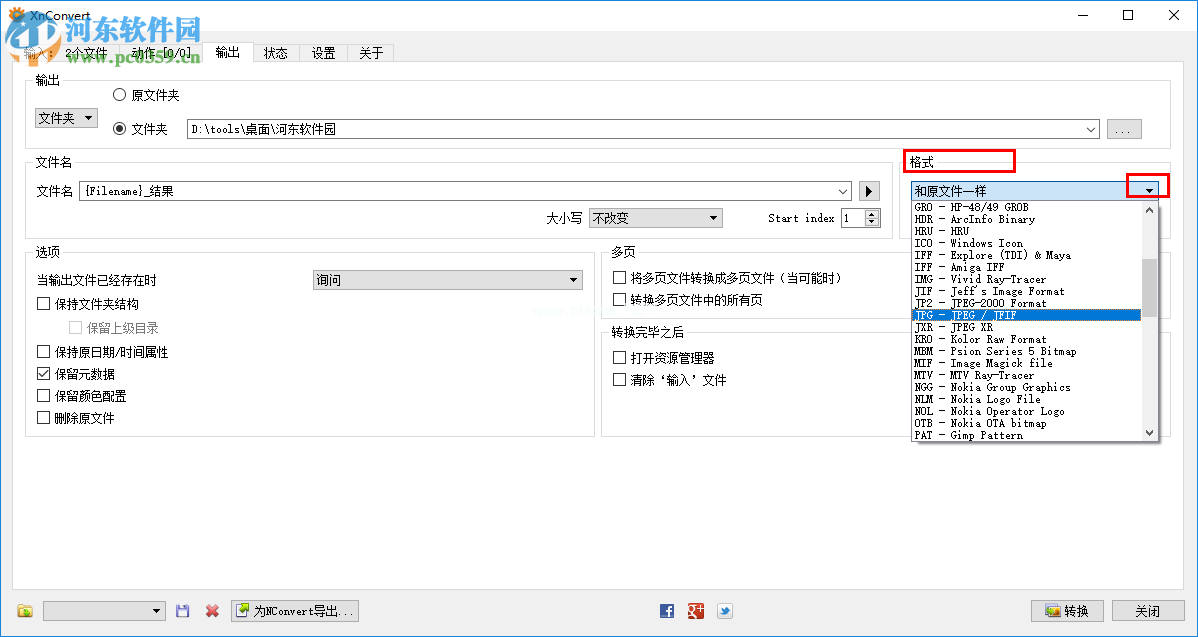This screenshot has height=637, width=1198.
Task: Click the open folder icon at bottom left
Action: point(24,610)
